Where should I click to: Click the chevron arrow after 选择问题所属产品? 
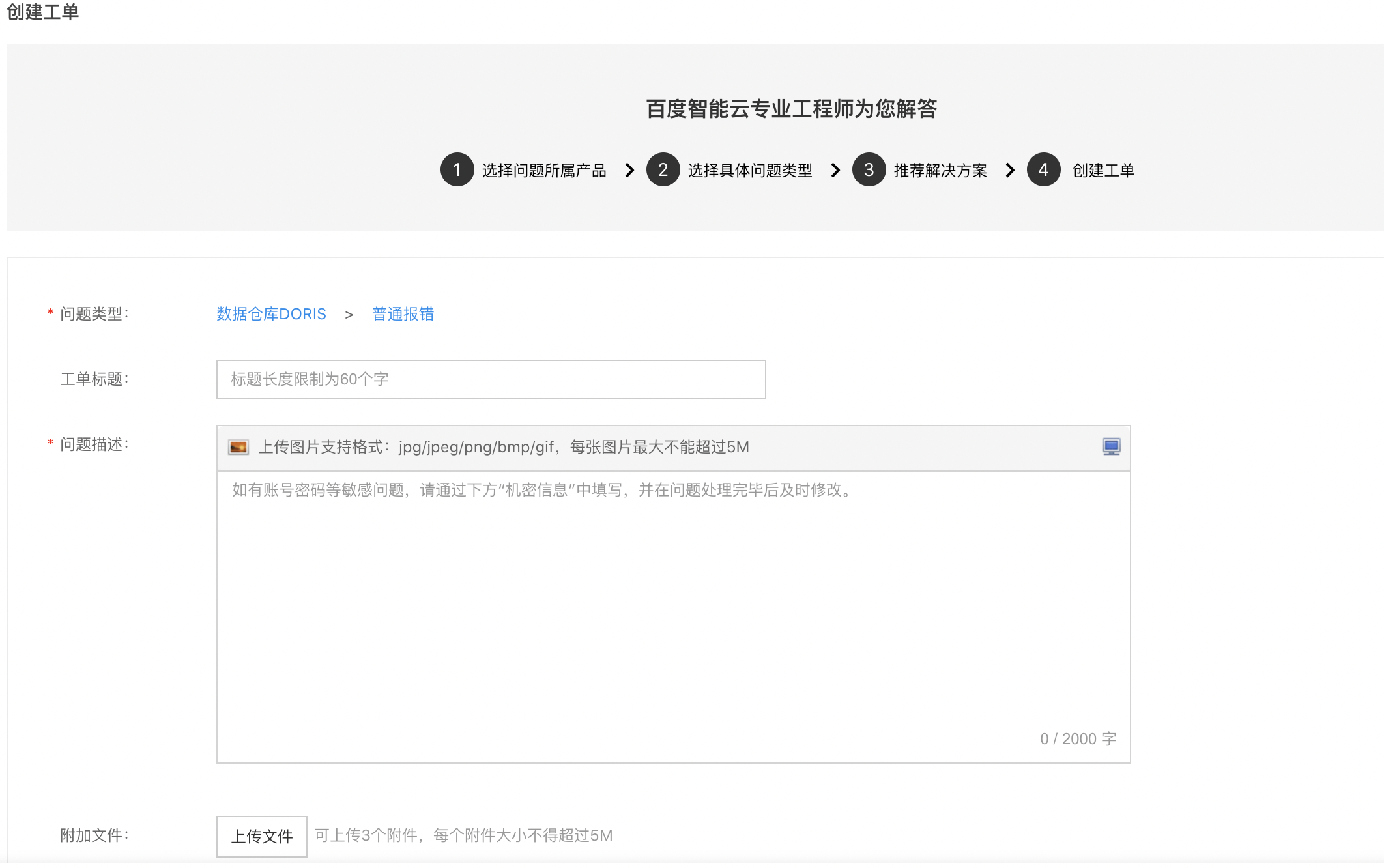click(629, 170)
